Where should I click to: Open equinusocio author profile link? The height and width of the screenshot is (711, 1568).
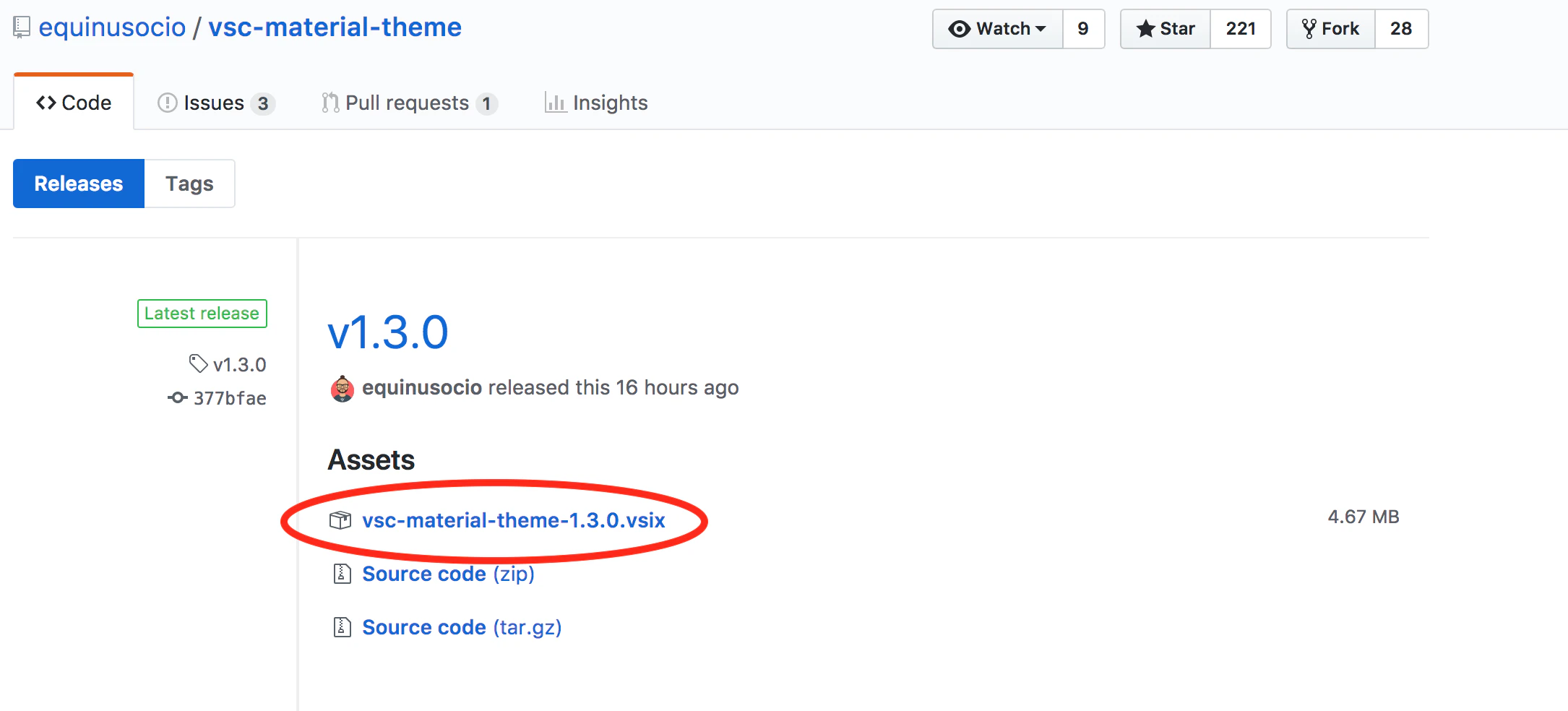pos(422,388)
